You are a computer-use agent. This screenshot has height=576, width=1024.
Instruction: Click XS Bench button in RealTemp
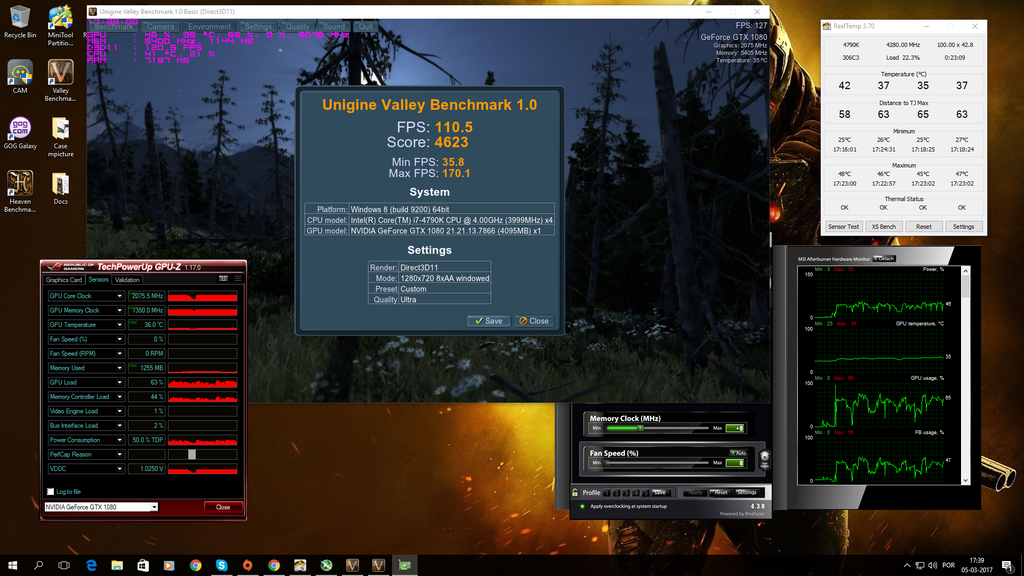(884, 227)
